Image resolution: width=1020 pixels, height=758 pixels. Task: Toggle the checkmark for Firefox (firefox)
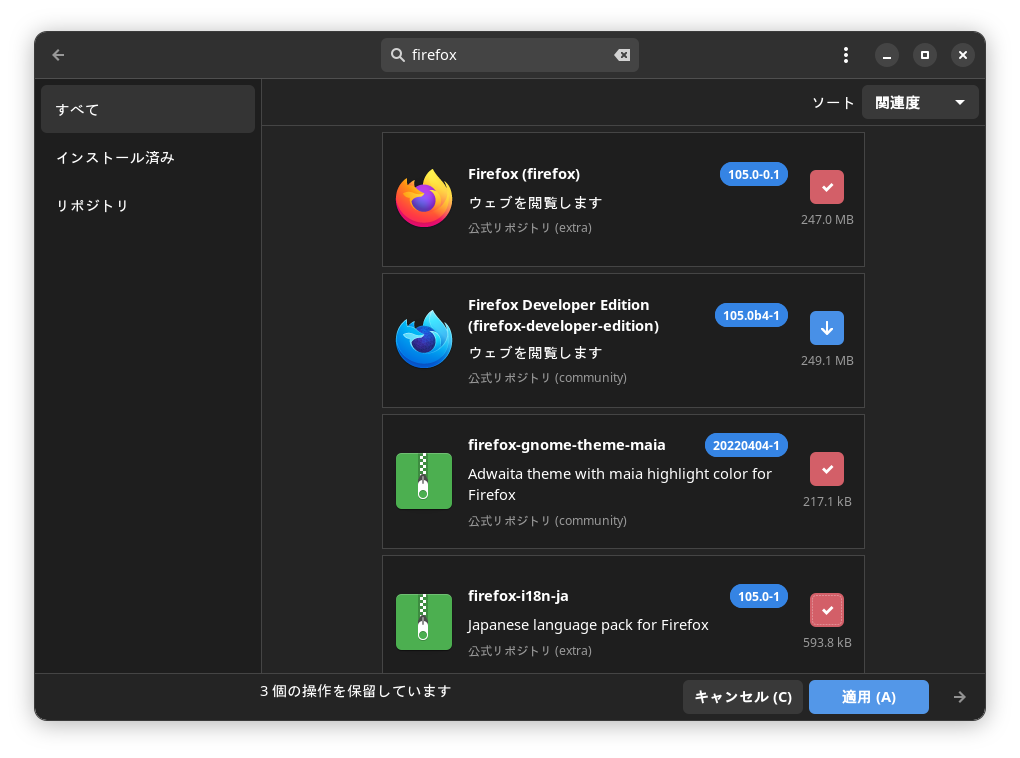click(827, 187)
